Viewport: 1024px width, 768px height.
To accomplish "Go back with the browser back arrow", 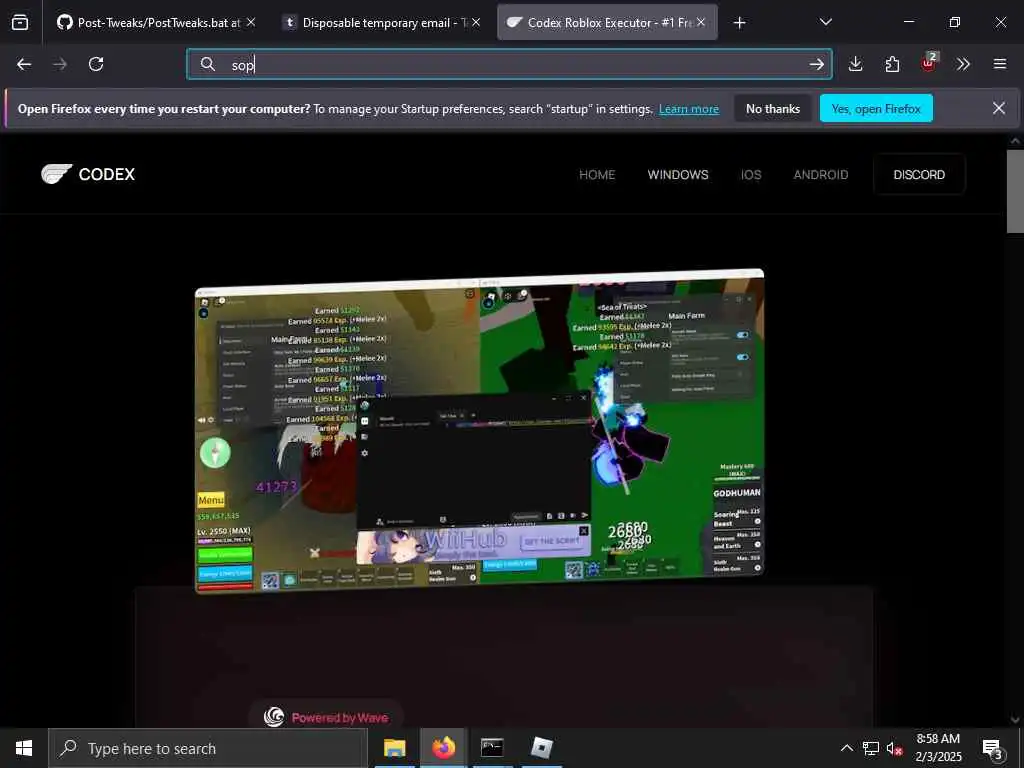I will click(24, 64).
